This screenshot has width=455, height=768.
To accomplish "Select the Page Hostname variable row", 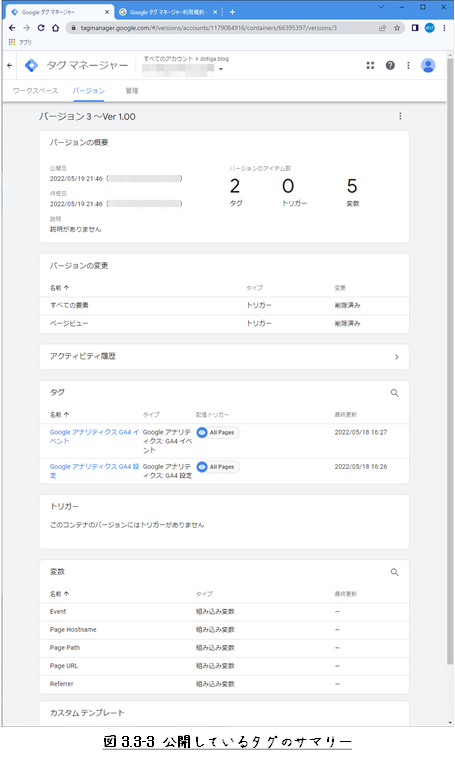I will pos(224,630).
